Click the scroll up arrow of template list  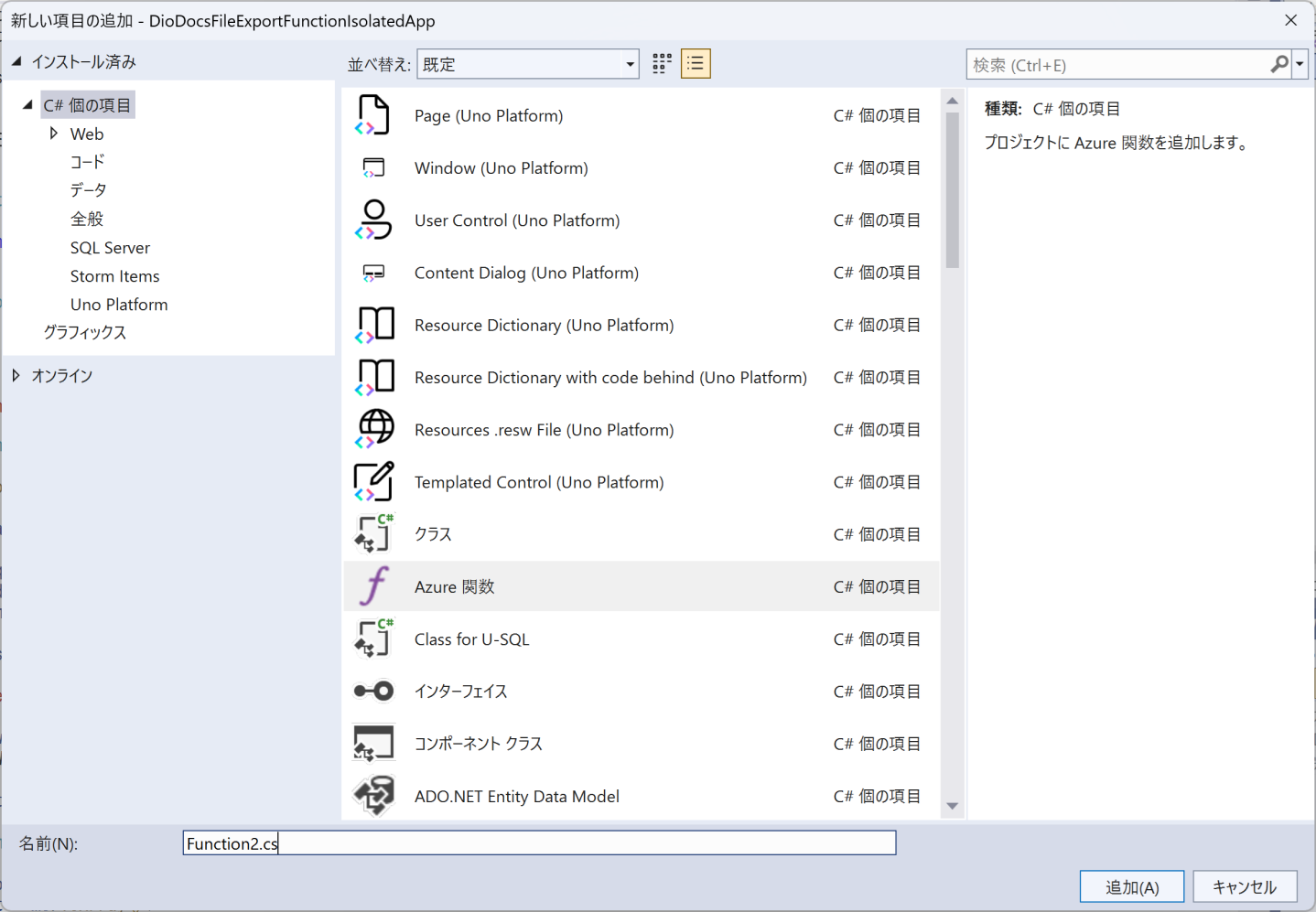click(952, 101)
